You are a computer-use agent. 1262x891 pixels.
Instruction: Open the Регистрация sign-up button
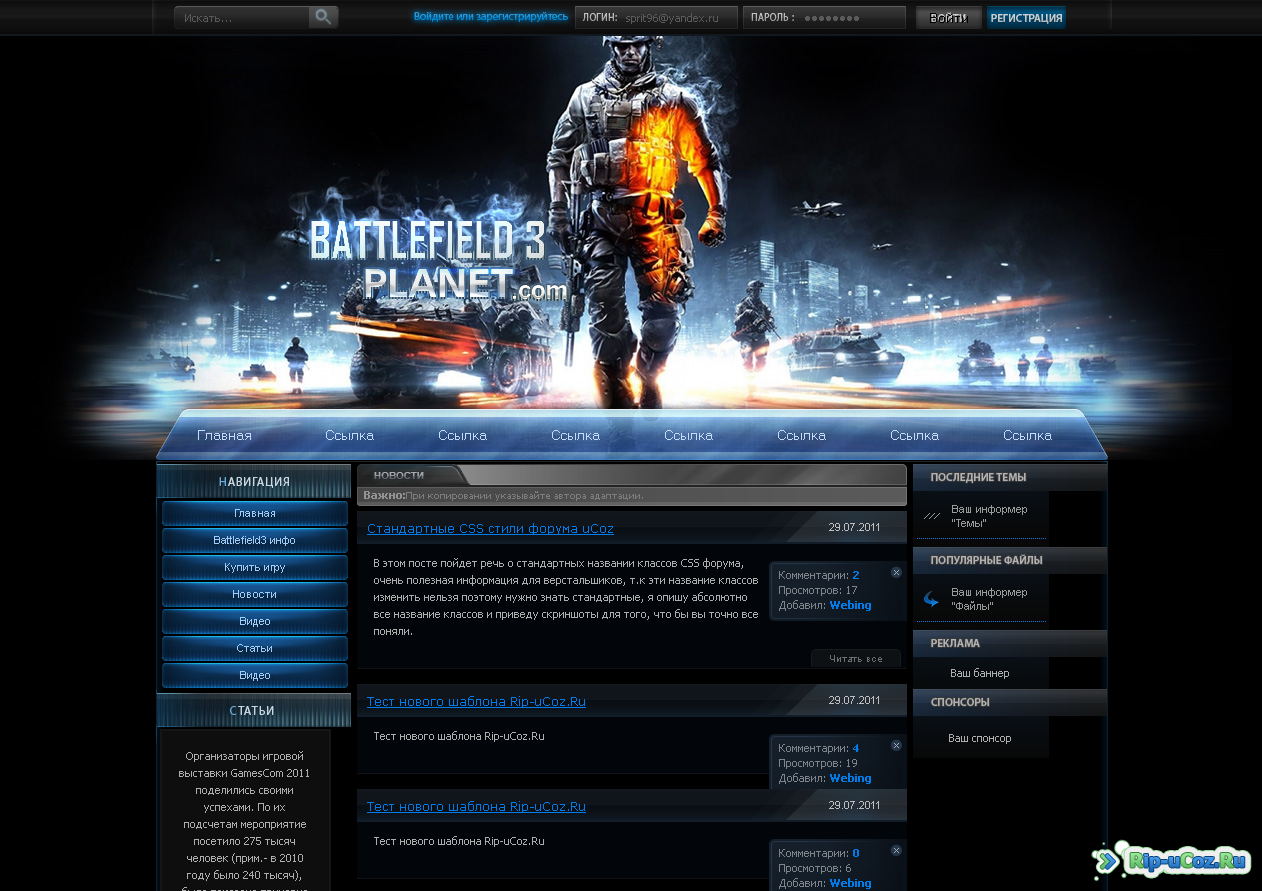tap(1026, 18)
